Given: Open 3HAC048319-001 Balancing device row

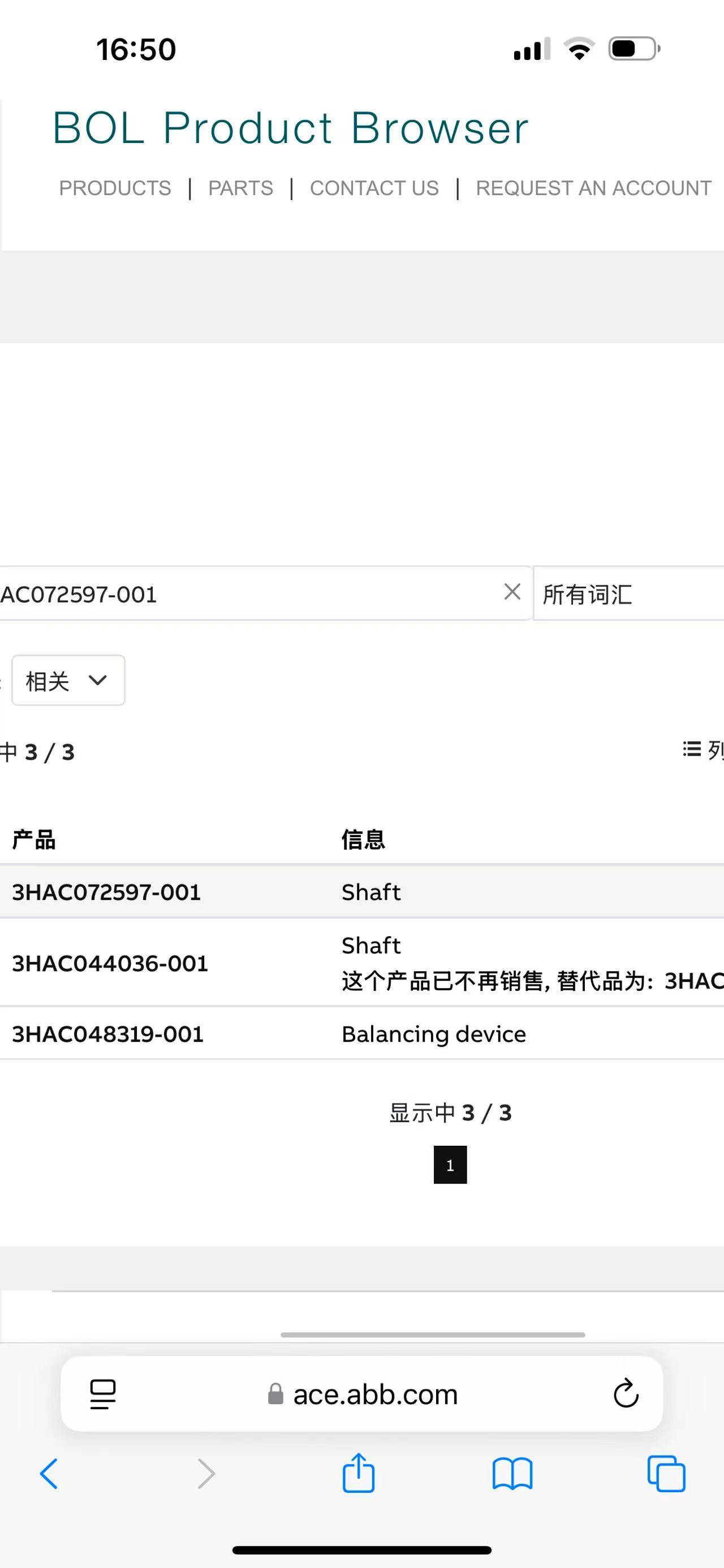Looking at the screenshot, I should pos(108,1034).
